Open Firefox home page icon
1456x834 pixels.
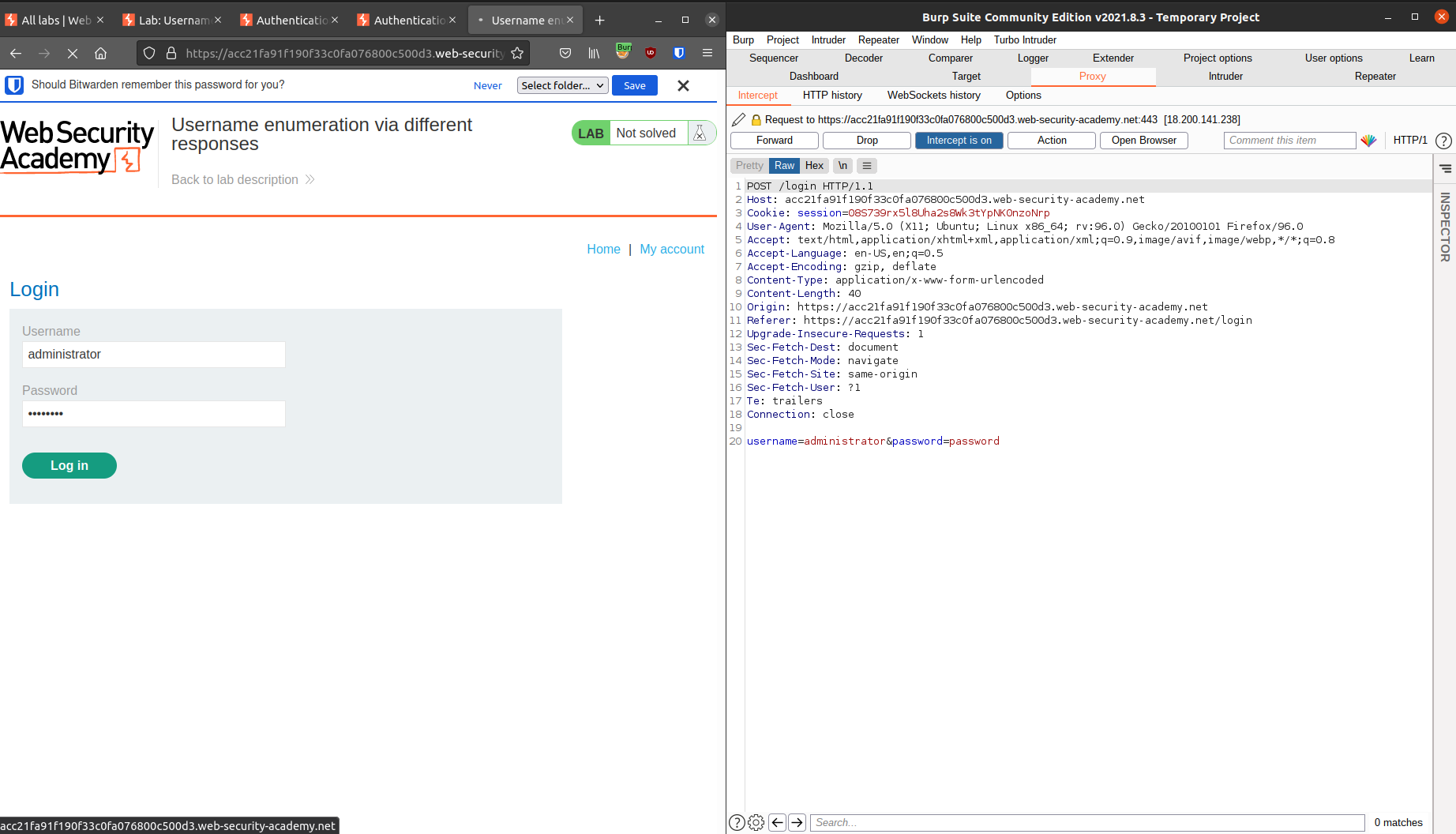point(100,53)
